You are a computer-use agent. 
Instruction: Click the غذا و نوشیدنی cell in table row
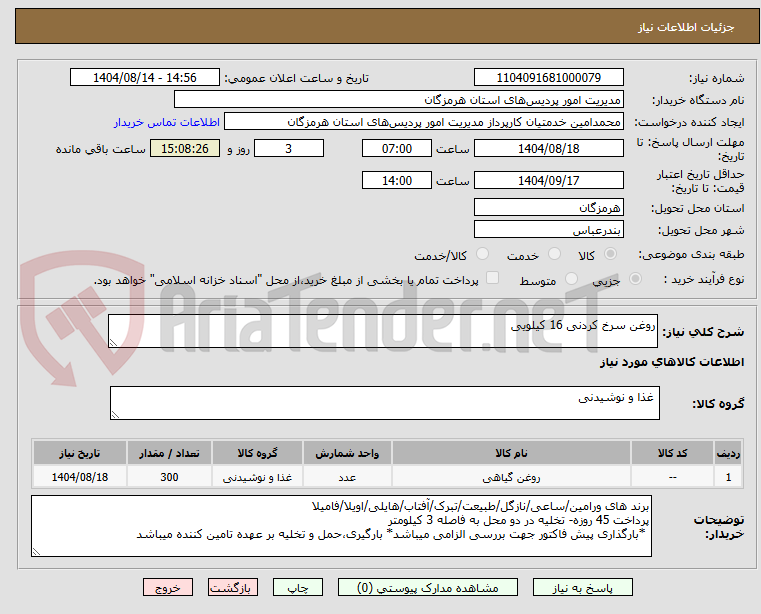click(257, 477)
